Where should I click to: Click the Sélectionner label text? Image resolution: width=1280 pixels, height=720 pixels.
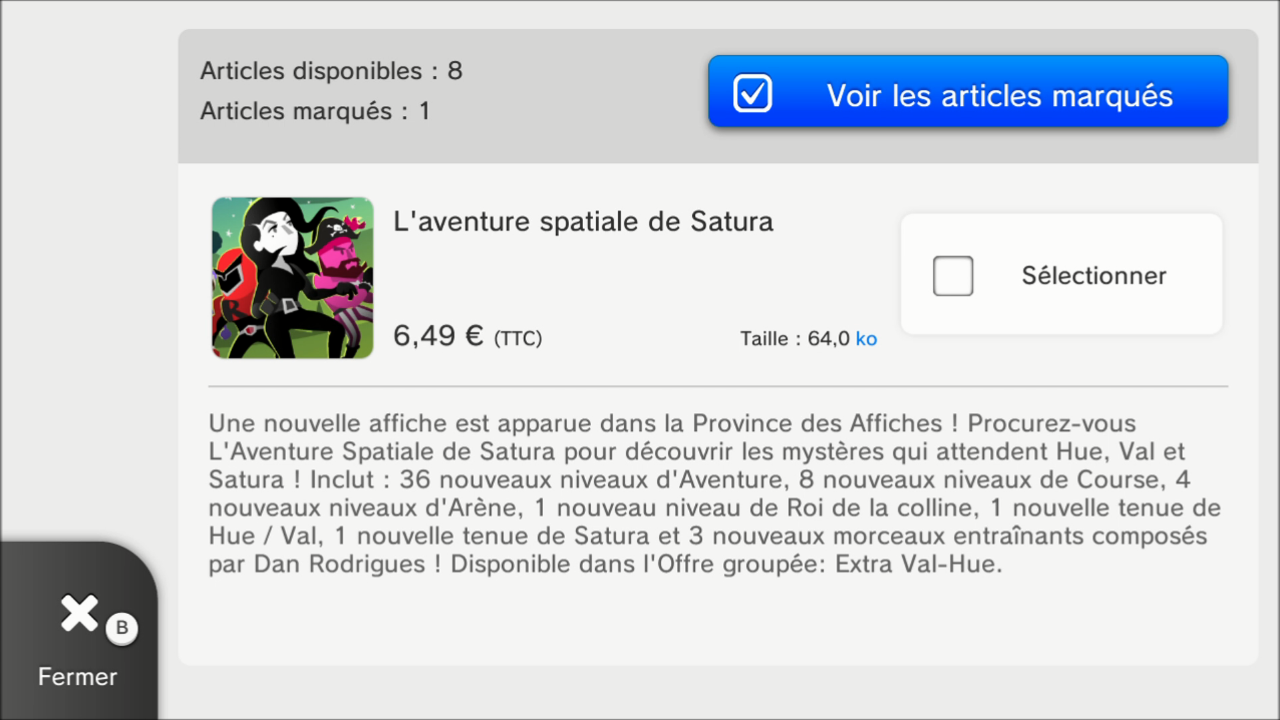1094,276
